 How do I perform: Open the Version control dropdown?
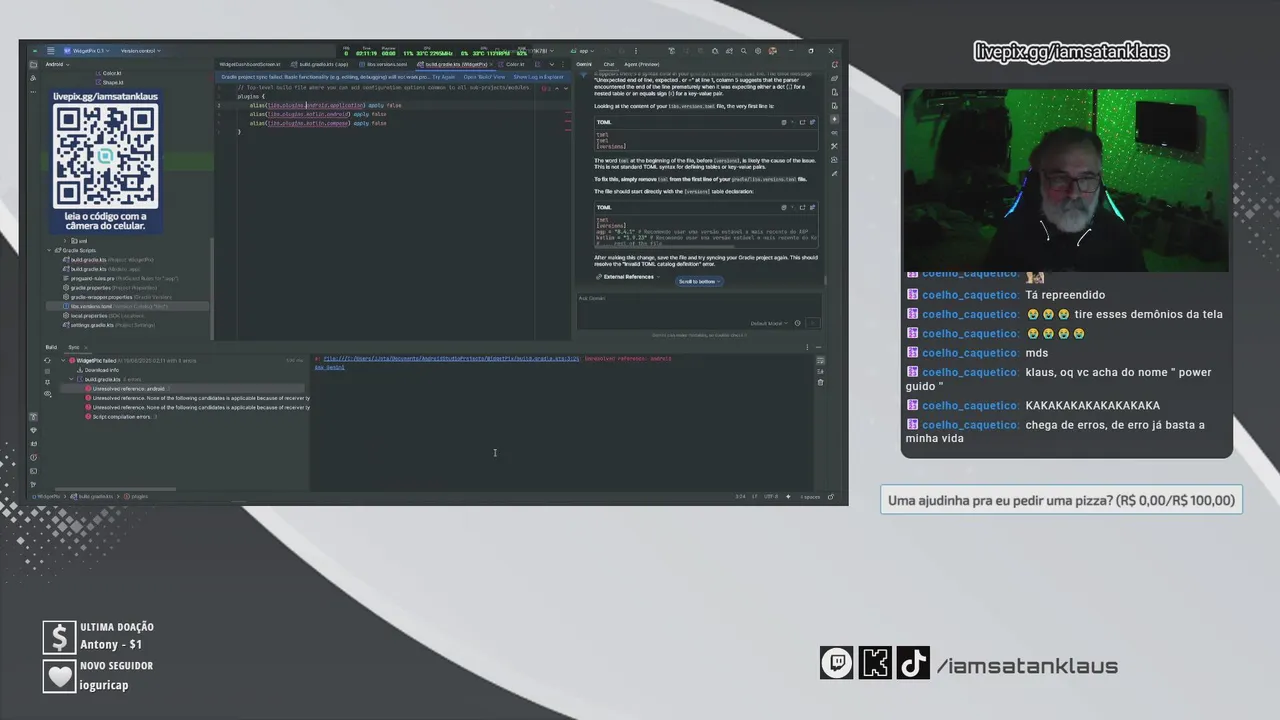(x=141, y=50)
